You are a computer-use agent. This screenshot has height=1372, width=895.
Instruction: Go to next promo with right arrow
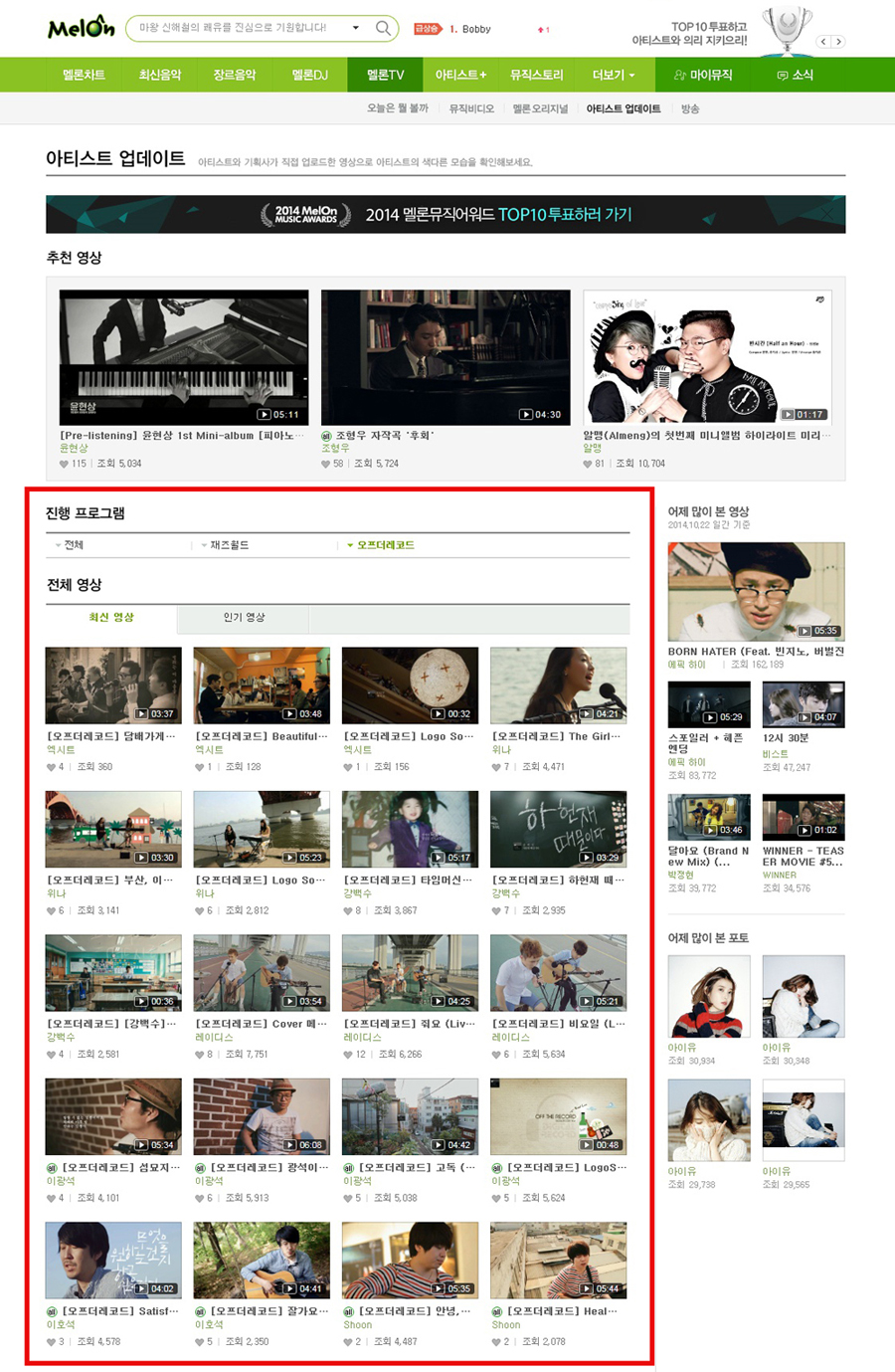coord(838,42)
